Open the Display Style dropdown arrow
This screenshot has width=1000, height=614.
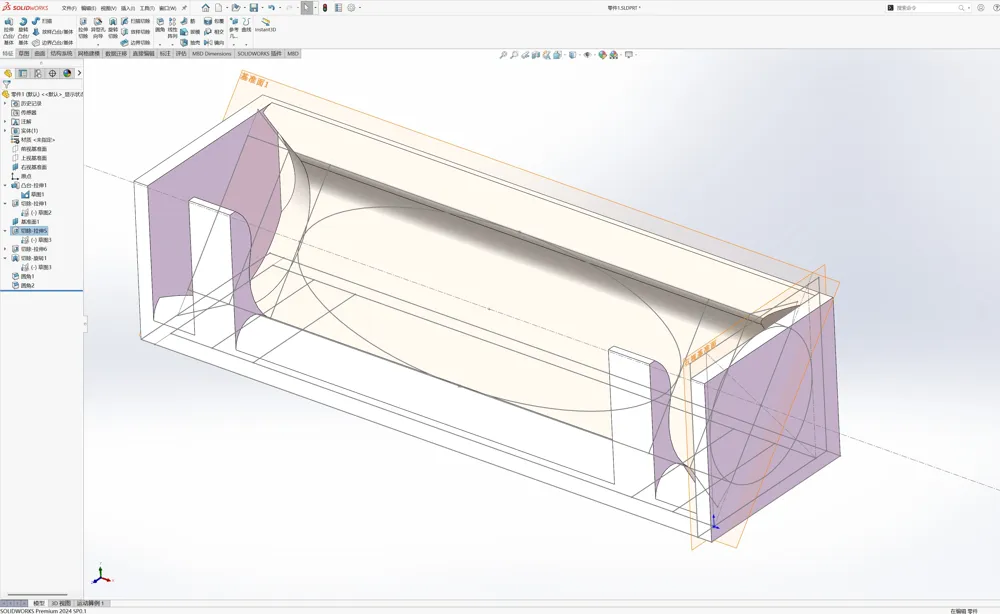click(578, 55)
